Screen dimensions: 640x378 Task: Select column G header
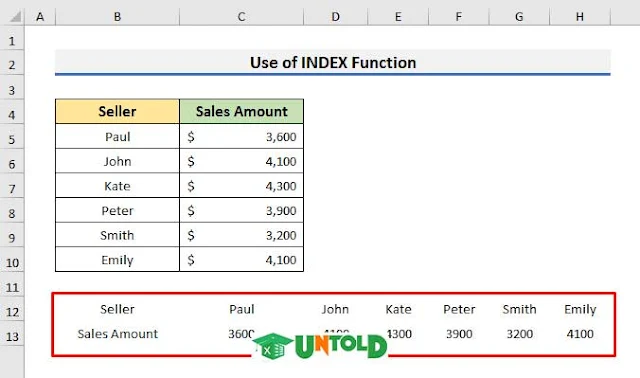point(519,17)
